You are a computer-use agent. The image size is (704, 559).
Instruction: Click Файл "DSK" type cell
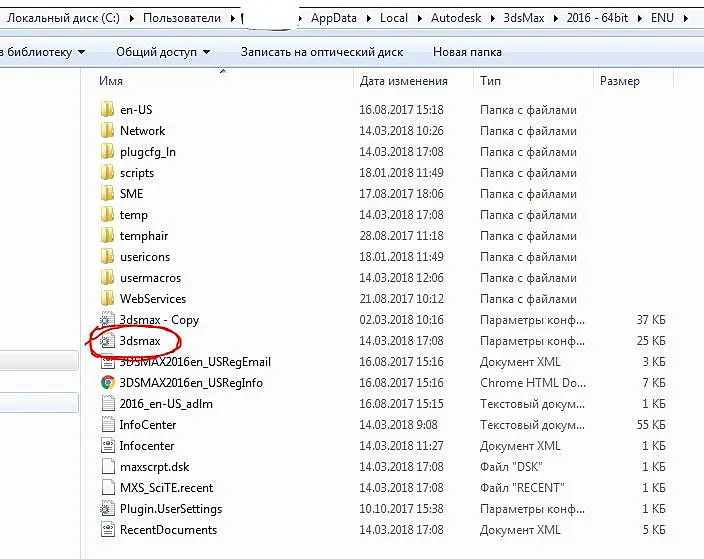[511, 467]
